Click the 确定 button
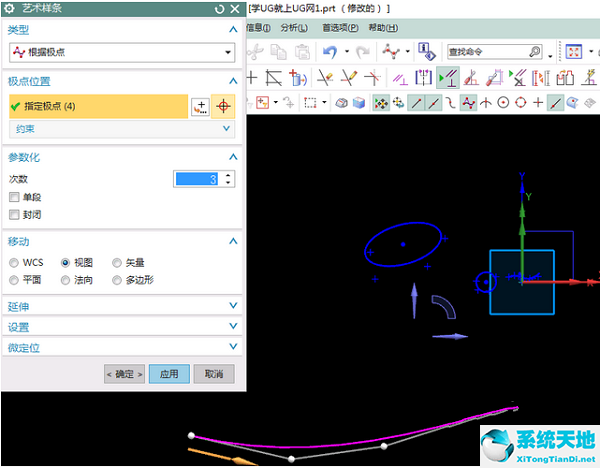600x468 pixels. 124,374
